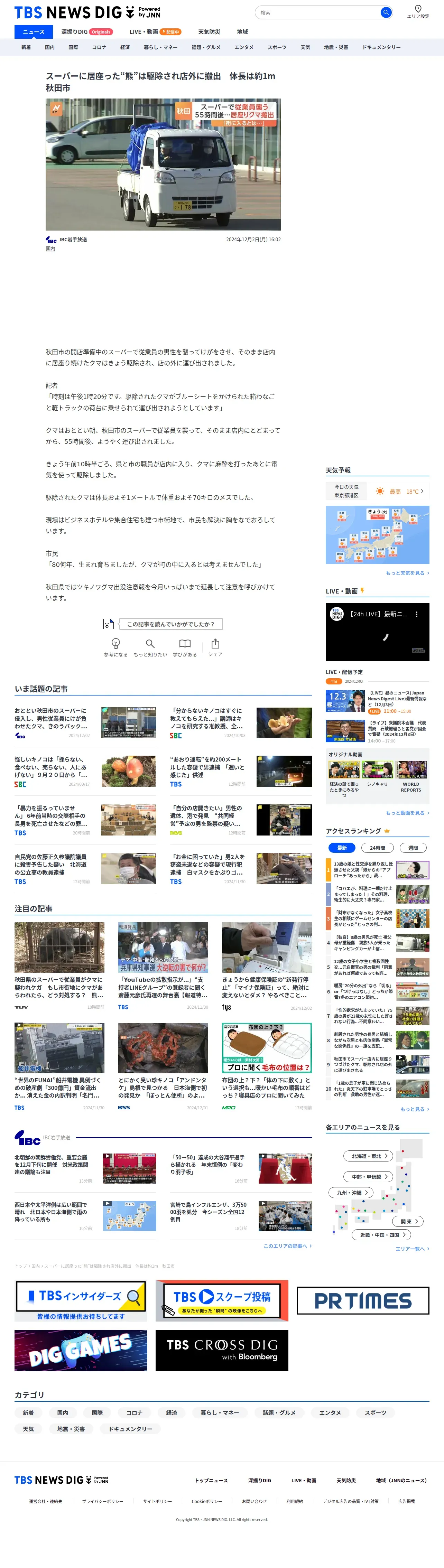This screenshot has width=444, height=1568.
Task: Click the search magnifier button
Action: tap(386, 12)
